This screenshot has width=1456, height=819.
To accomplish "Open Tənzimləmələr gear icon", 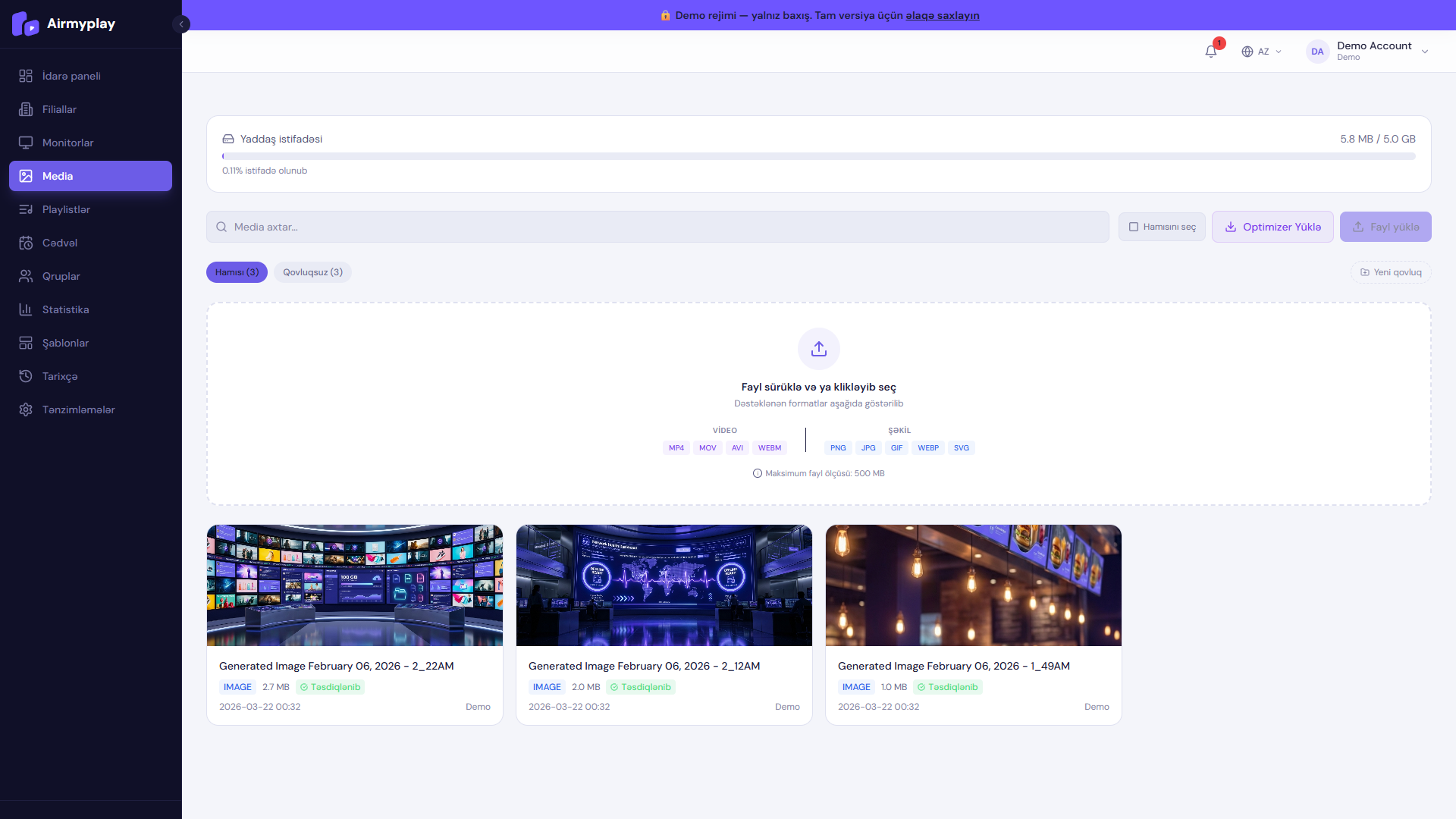I will [x=26, y=409].
